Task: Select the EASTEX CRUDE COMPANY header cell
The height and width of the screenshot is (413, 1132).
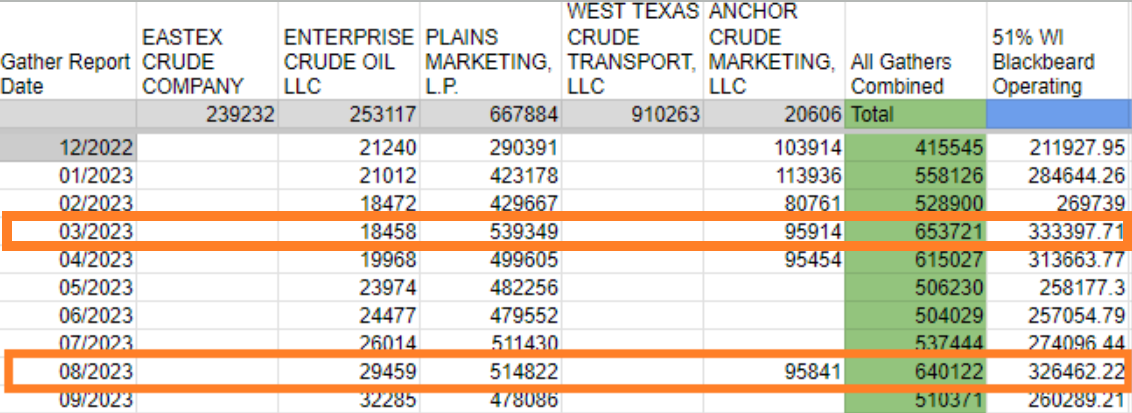Action: click(x=208, y=51)
